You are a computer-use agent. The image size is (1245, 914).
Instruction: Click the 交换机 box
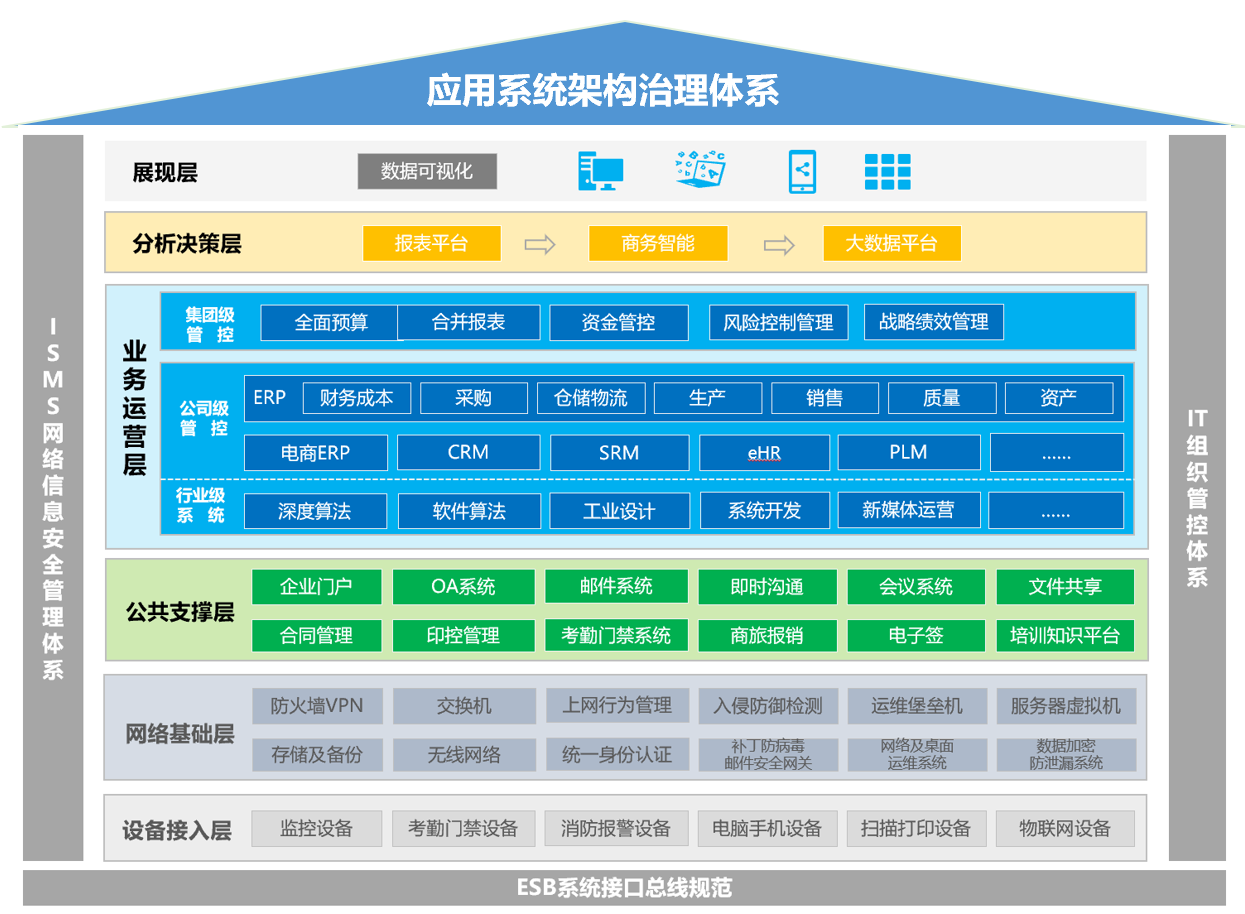point(464,706)
